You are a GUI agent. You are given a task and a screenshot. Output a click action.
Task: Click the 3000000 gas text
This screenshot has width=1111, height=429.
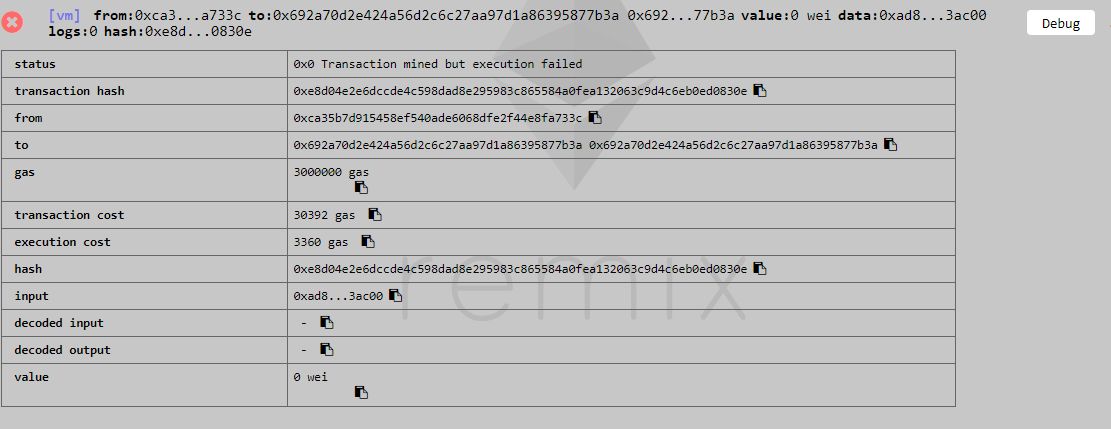331,172
